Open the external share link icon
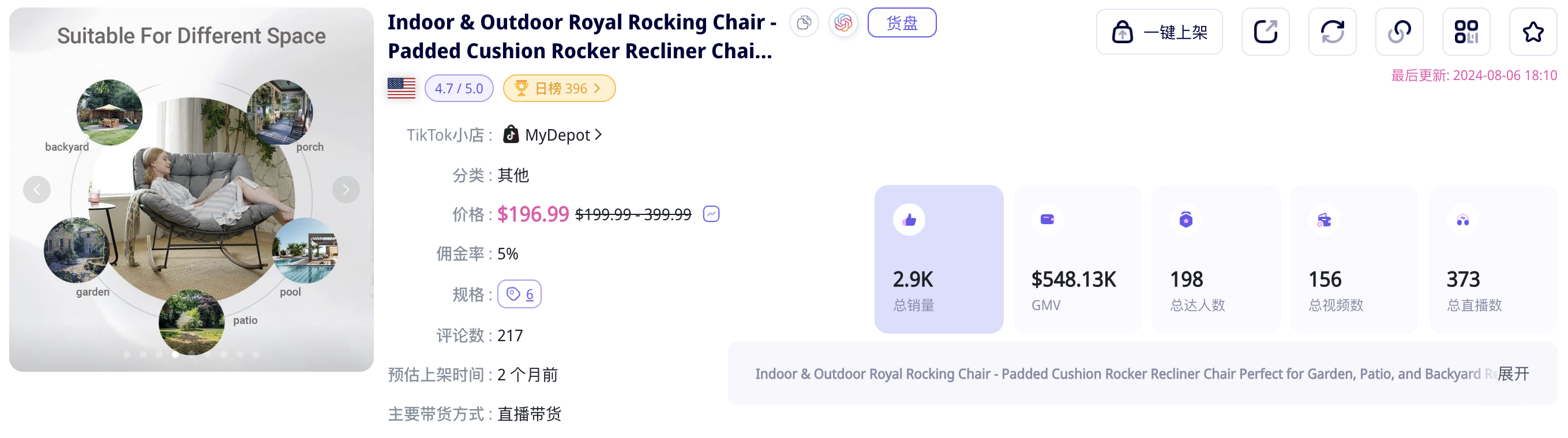Screen dimensions: 1568x438 pos(1265,32)
